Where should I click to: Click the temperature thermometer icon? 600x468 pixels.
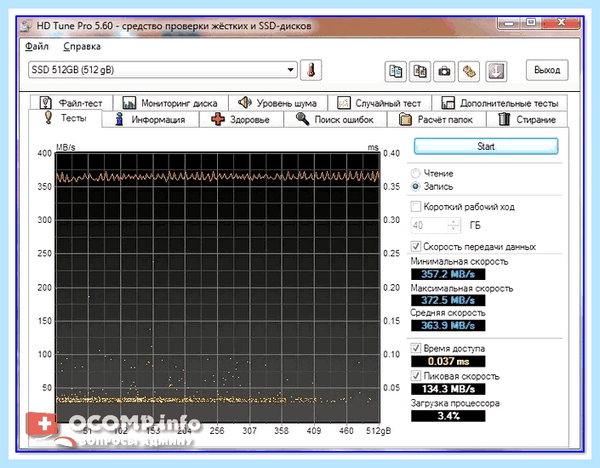pyautogui.click(x=311, y=70)
